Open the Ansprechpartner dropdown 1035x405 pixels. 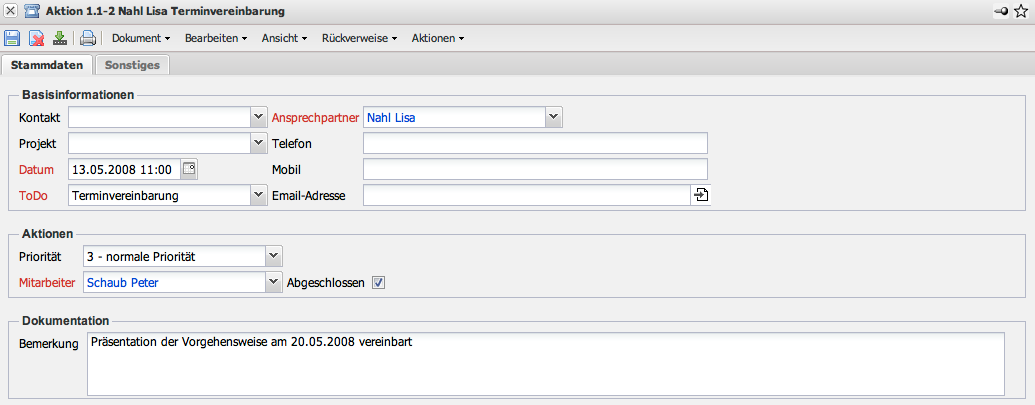(x=553, y=117)
